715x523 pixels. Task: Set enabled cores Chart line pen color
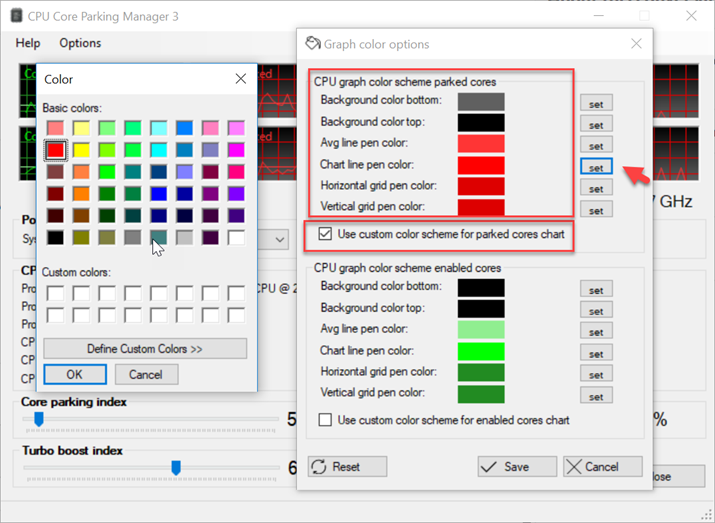click(x=596, y=353)
